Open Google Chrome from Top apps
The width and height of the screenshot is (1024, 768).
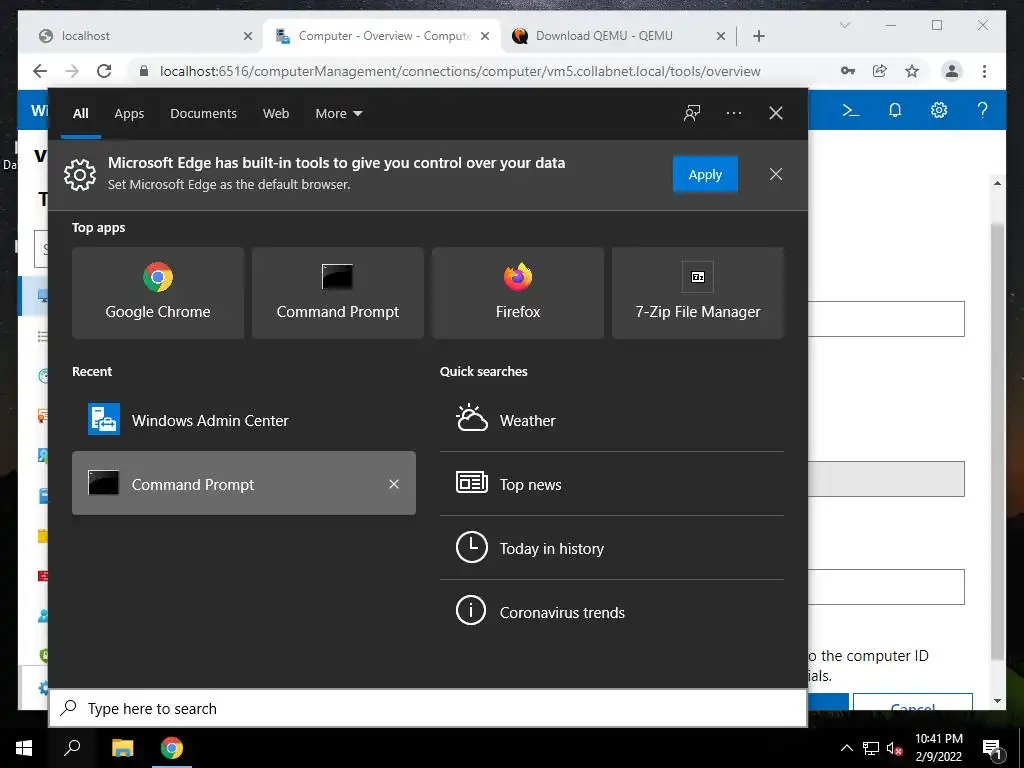point(158,293)
